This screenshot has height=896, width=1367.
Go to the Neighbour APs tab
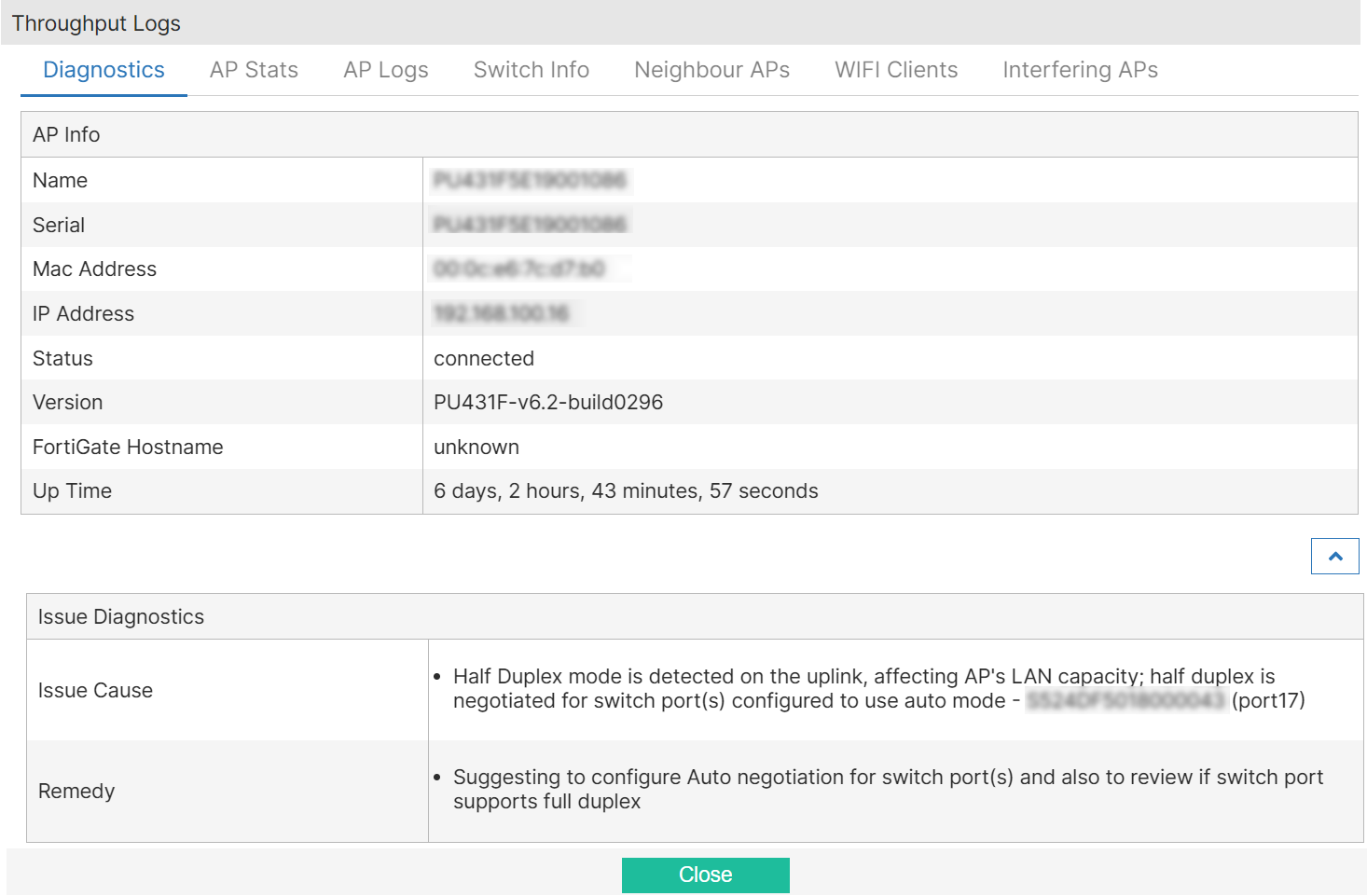click(x=711, y=70)
